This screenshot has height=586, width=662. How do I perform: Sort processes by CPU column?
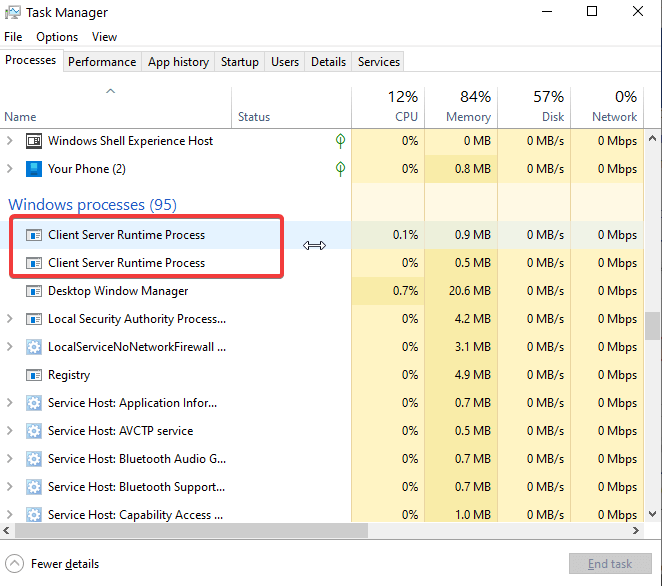click(388, 108)
